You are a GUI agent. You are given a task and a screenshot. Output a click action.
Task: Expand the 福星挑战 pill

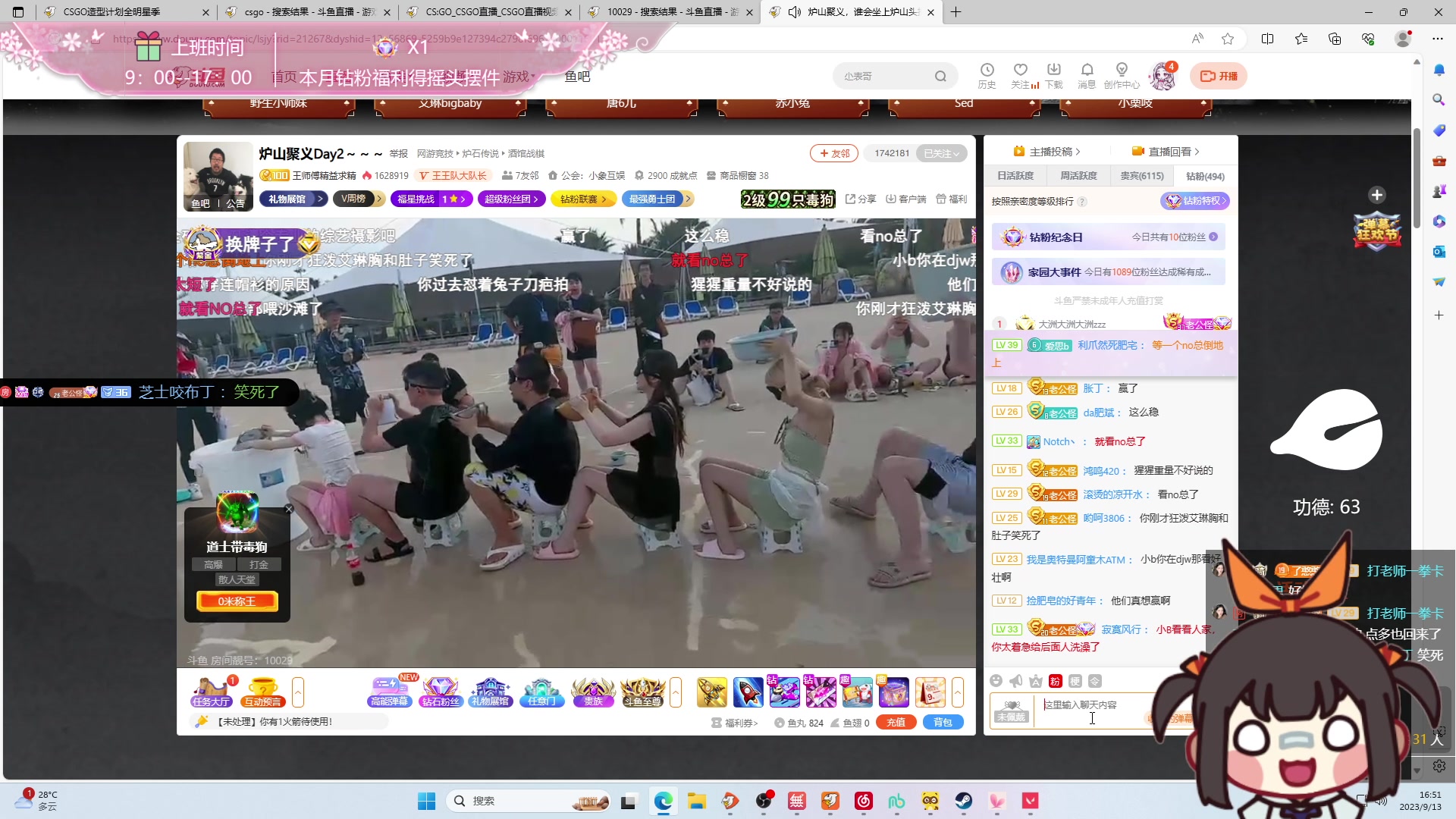[431, 199]
